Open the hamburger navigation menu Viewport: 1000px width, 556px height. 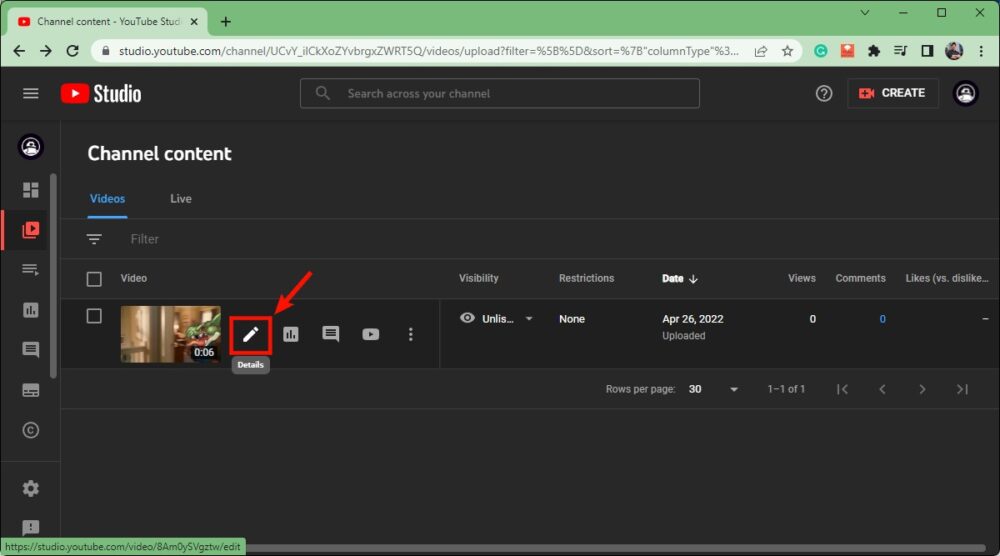point(31,93)
